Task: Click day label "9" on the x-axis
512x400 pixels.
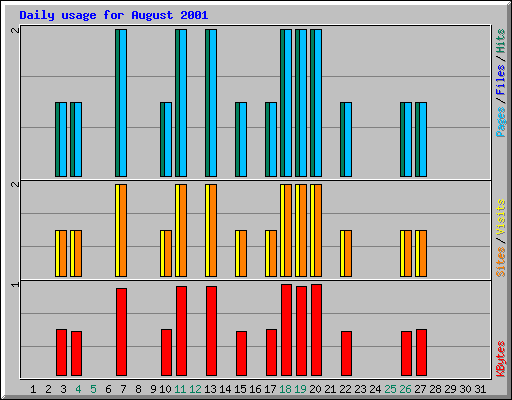Action: pyautogui.click(x=153, y=389)
